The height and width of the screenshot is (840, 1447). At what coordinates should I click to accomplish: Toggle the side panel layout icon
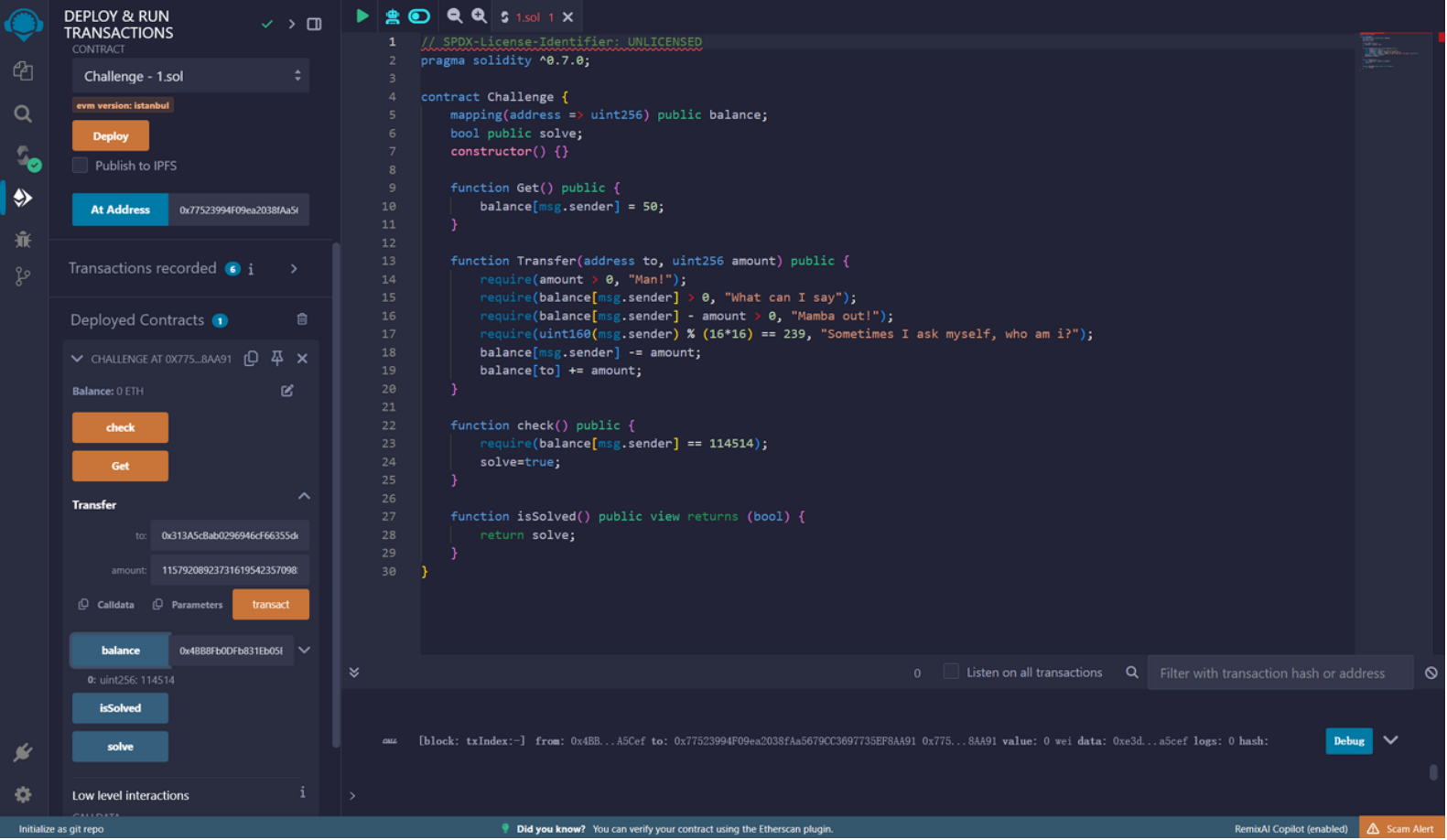coord(314,24)
